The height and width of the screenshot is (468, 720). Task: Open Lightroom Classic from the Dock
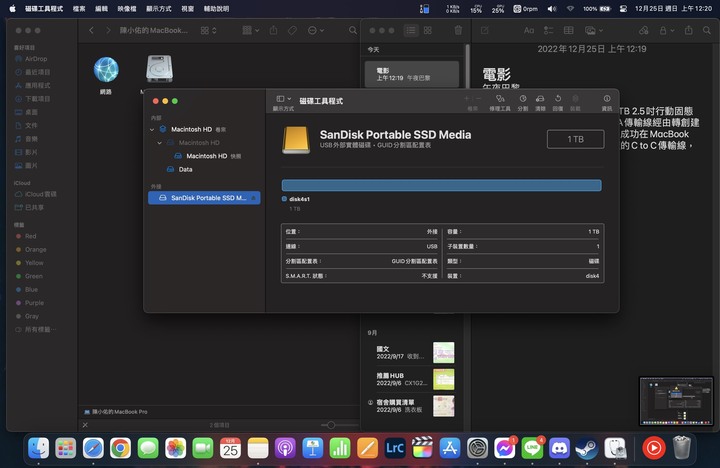[x=394, y=448]
